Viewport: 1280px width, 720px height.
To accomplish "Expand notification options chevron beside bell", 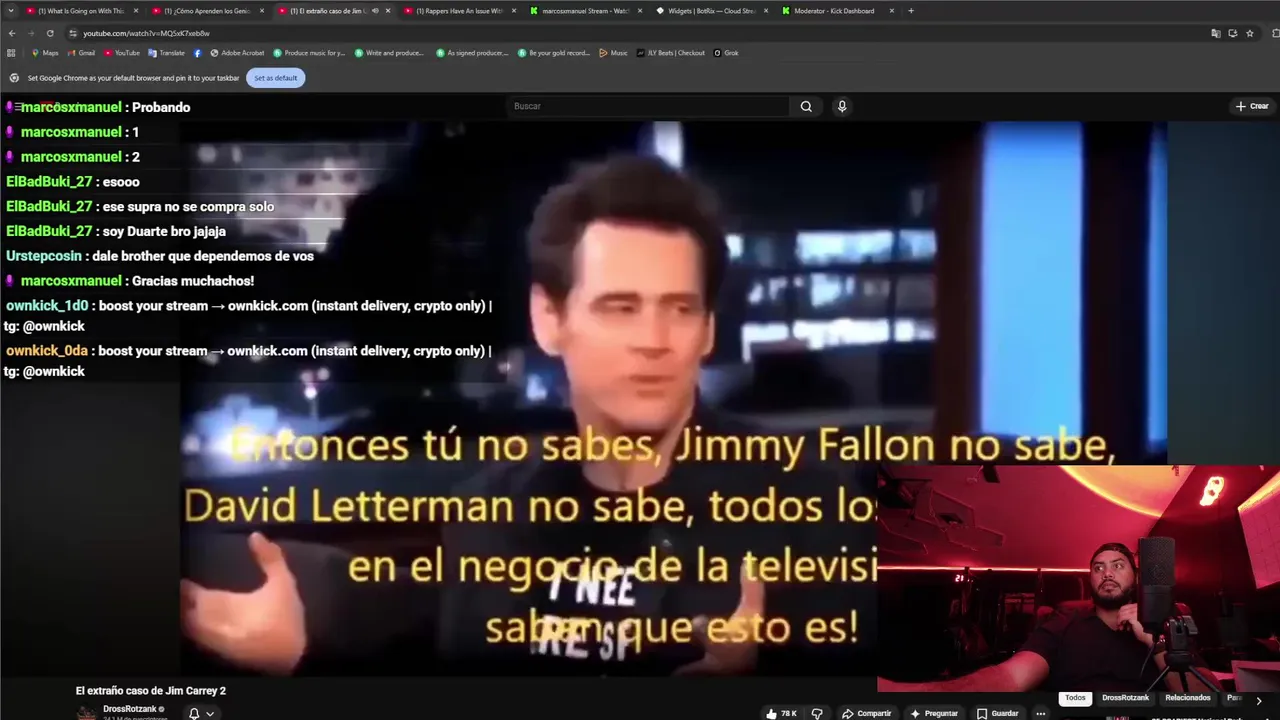I will (x=210, y=713).
